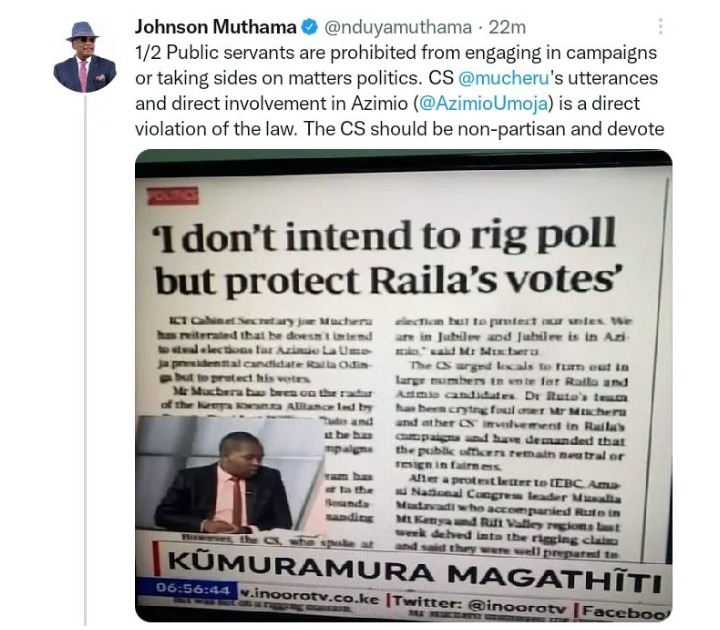720x630 pixels.
Task: Open Johnson Muthama's profile avatar
Action: click(x=84, y=57)
